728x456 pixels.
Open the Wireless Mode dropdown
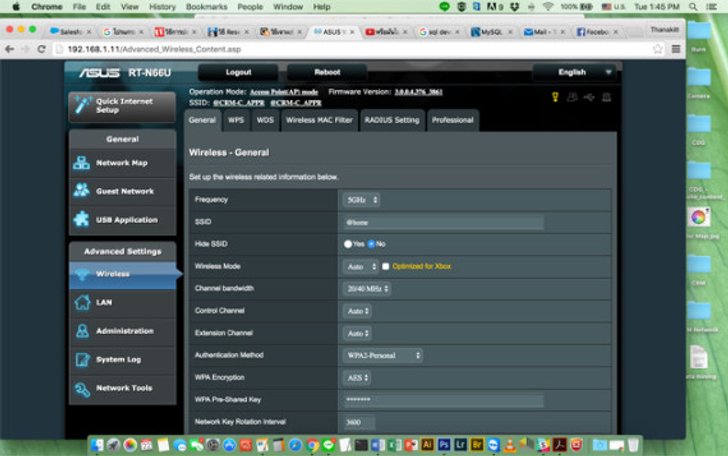[360, 267]
